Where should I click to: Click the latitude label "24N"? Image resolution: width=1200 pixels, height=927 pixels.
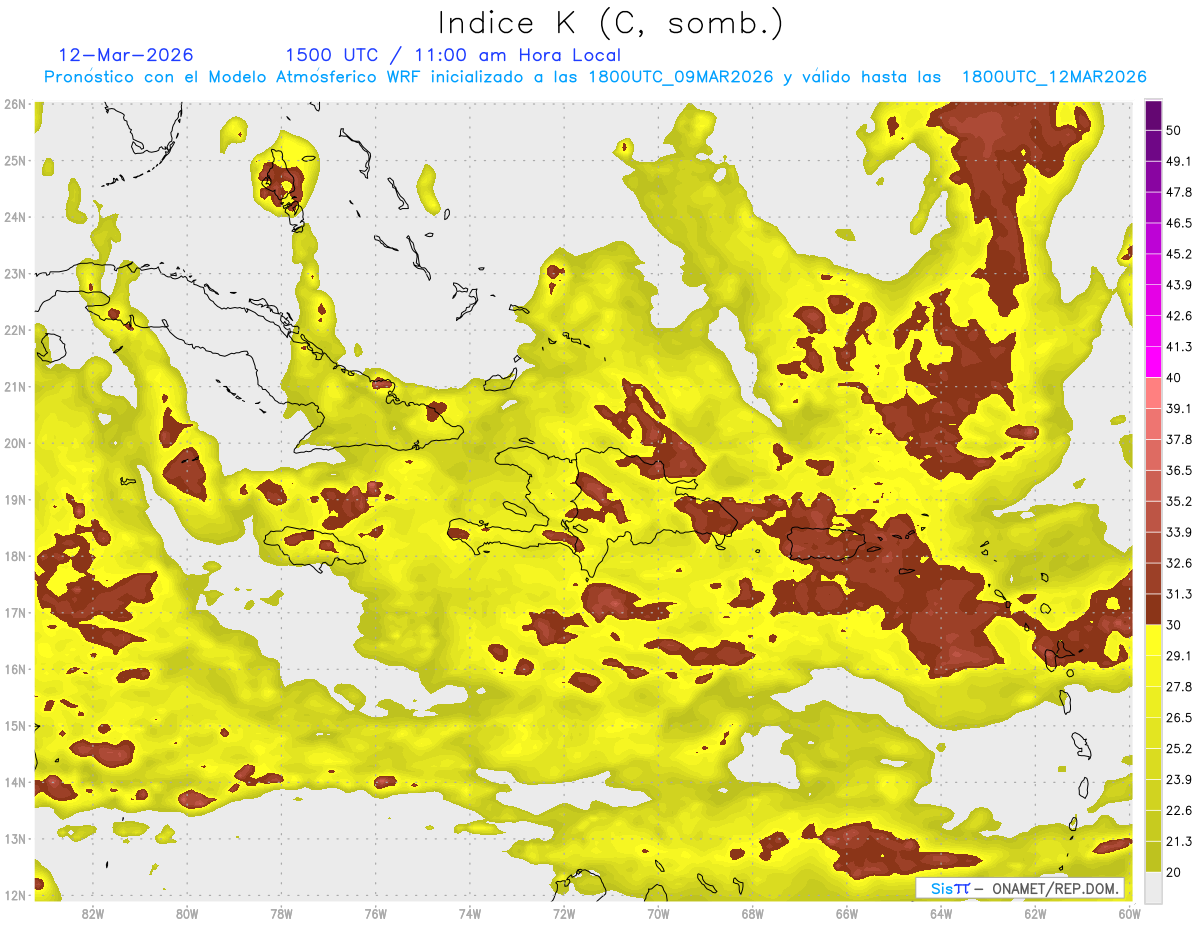tap(15, 217)
